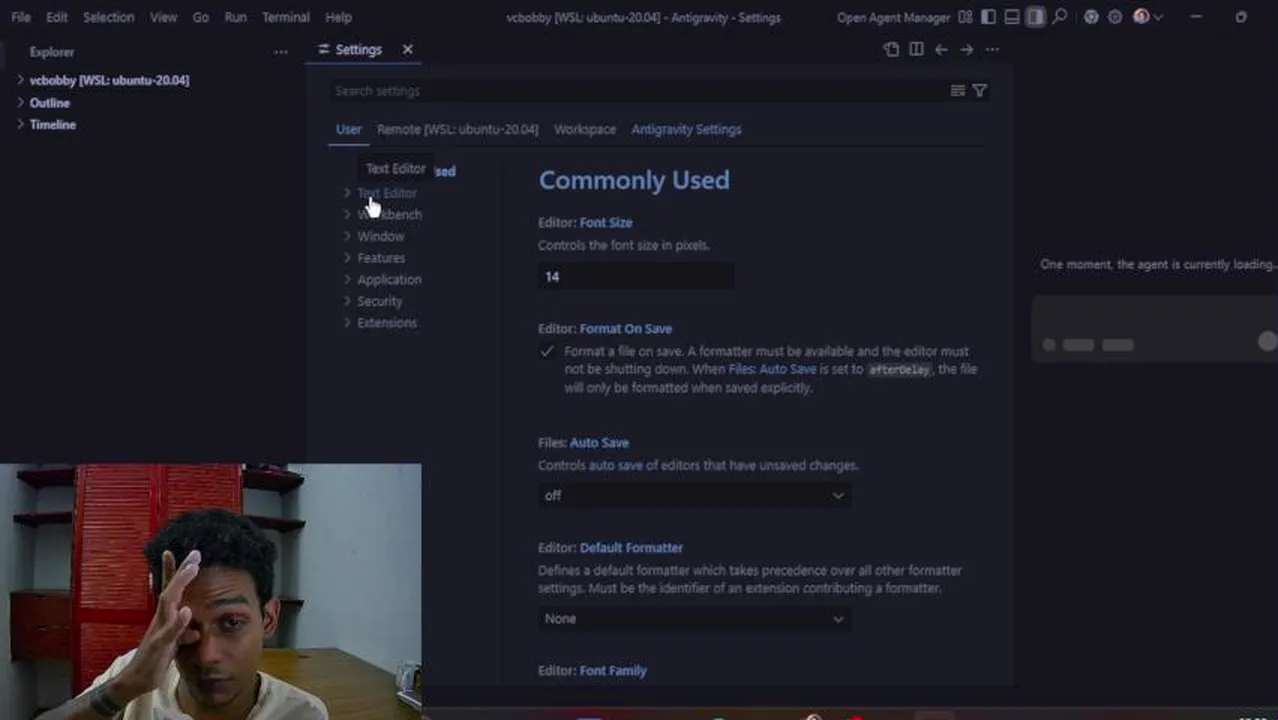Expand Text Editor settings category
The height and width of the screenshot is (720, 1278).
click(x=386, y=193)
